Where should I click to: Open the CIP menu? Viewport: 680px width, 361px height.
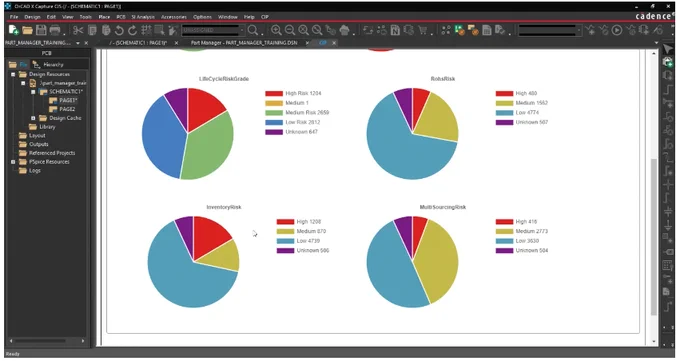tap(265, 17)
